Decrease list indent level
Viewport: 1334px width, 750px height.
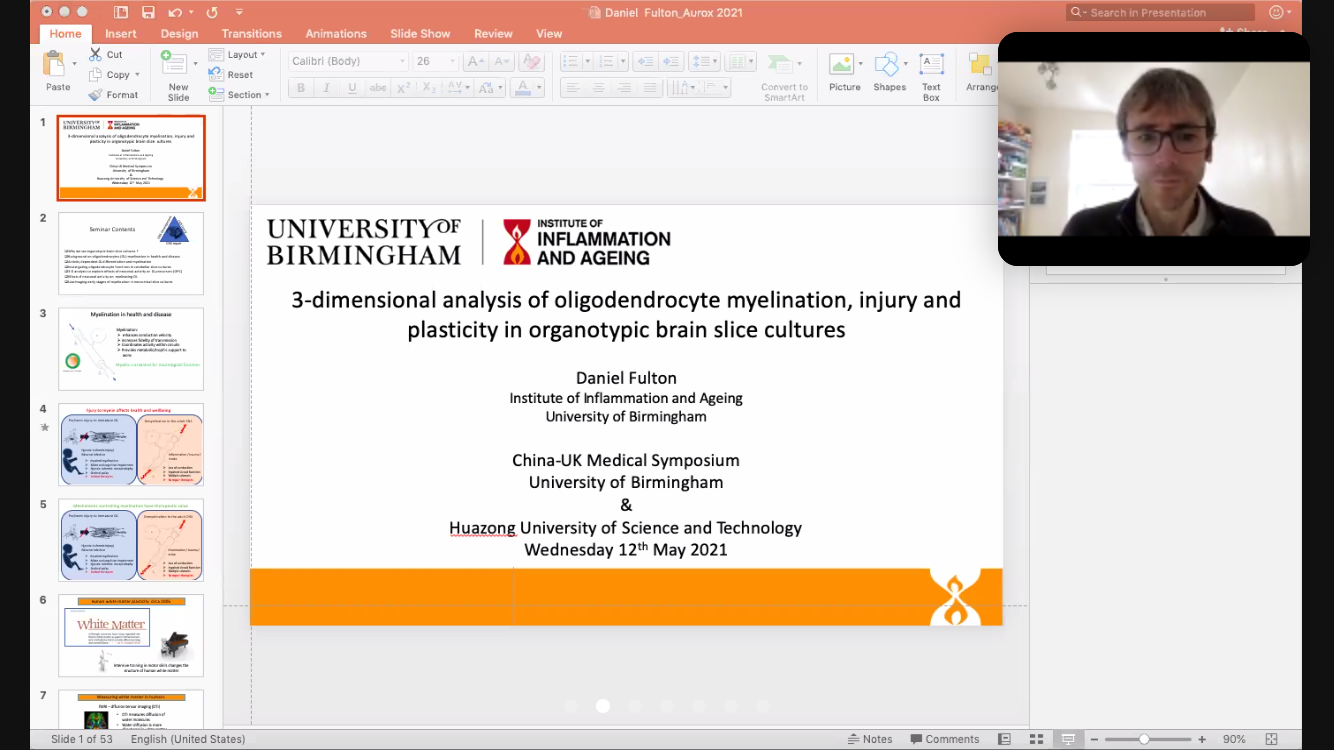click(x=645, y=61)
